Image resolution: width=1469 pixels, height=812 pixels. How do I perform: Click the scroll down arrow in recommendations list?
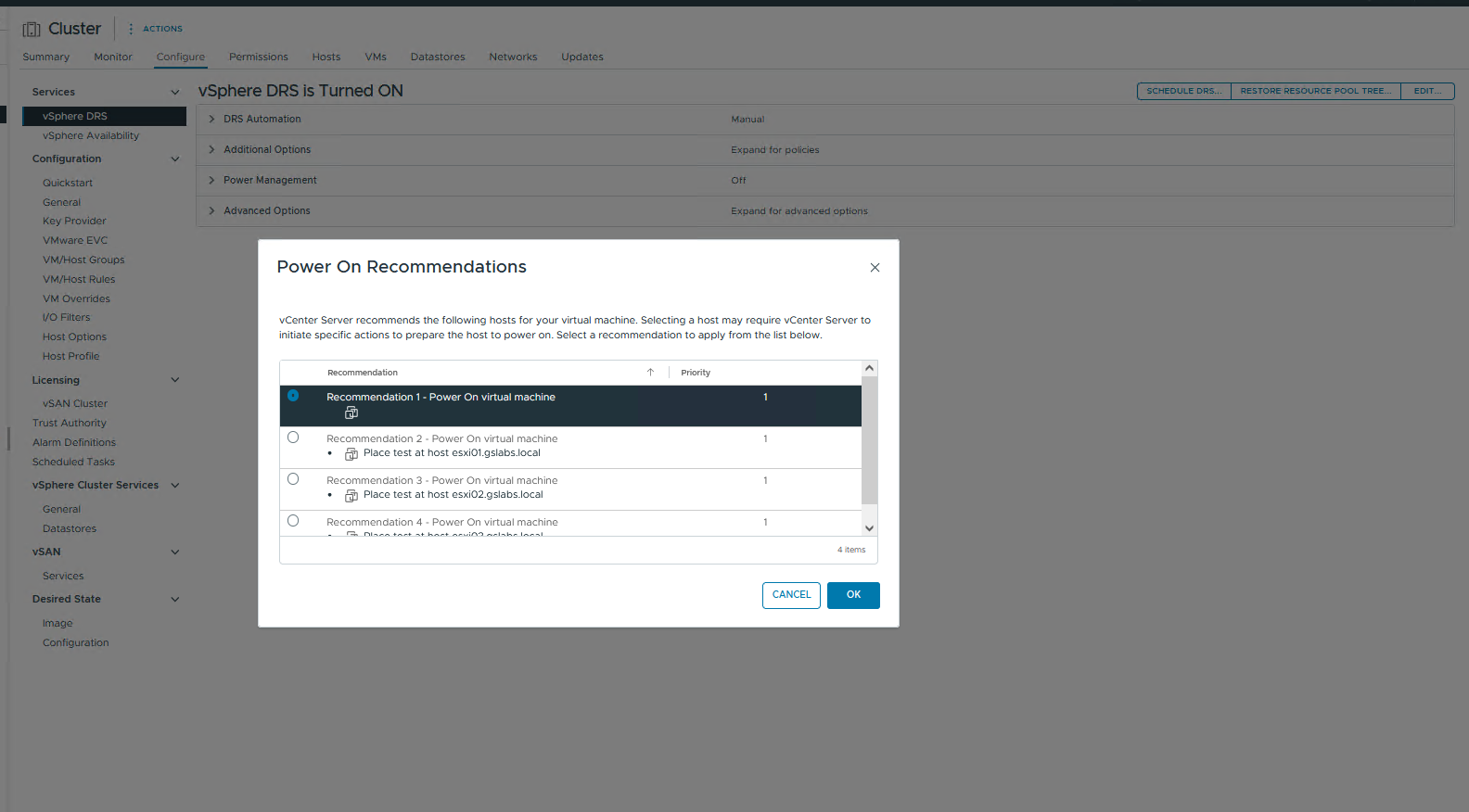[x=869, y=528]
